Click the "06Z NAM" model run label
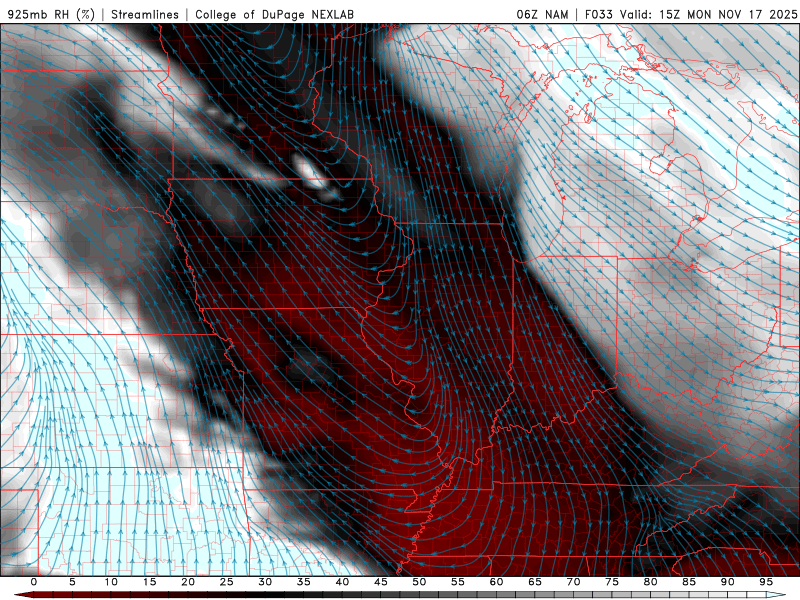 [x=542, y=14]
